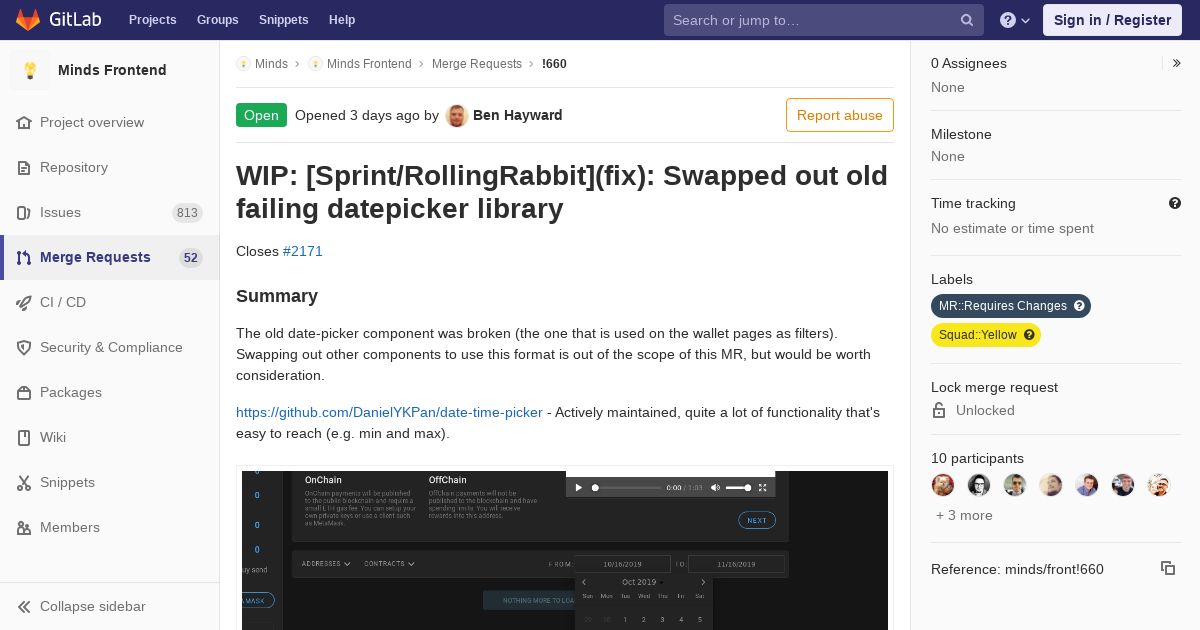Image resolution: width=1200 pixels, height=630 pixels.
Task: Click Reference: minds/front!660 text
Action: click(x=1017, y=569)
